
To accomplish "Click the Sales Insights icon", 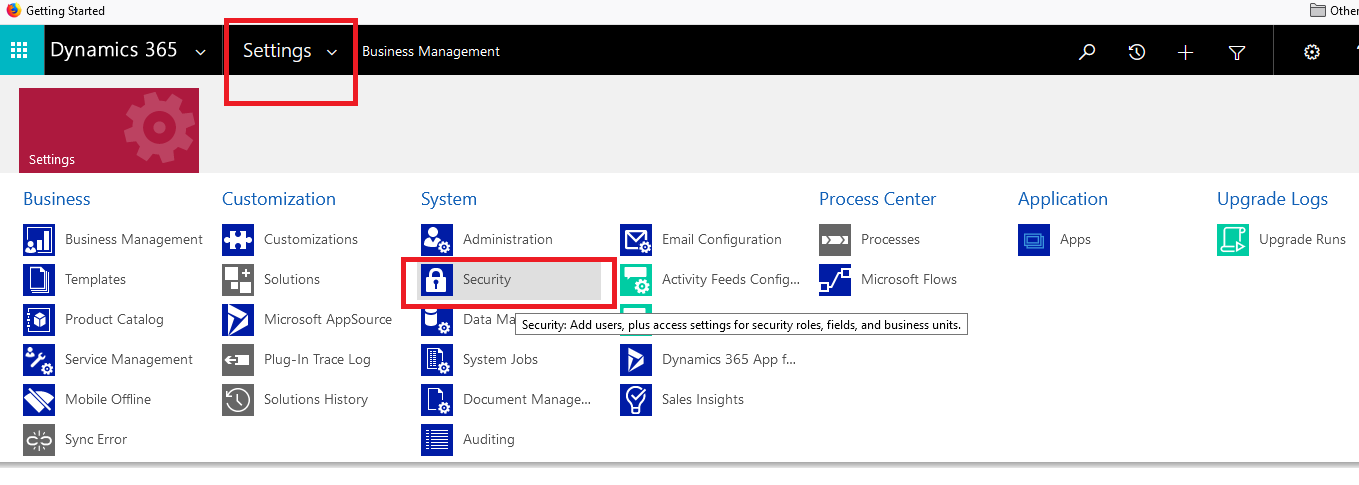I will 636,400.
